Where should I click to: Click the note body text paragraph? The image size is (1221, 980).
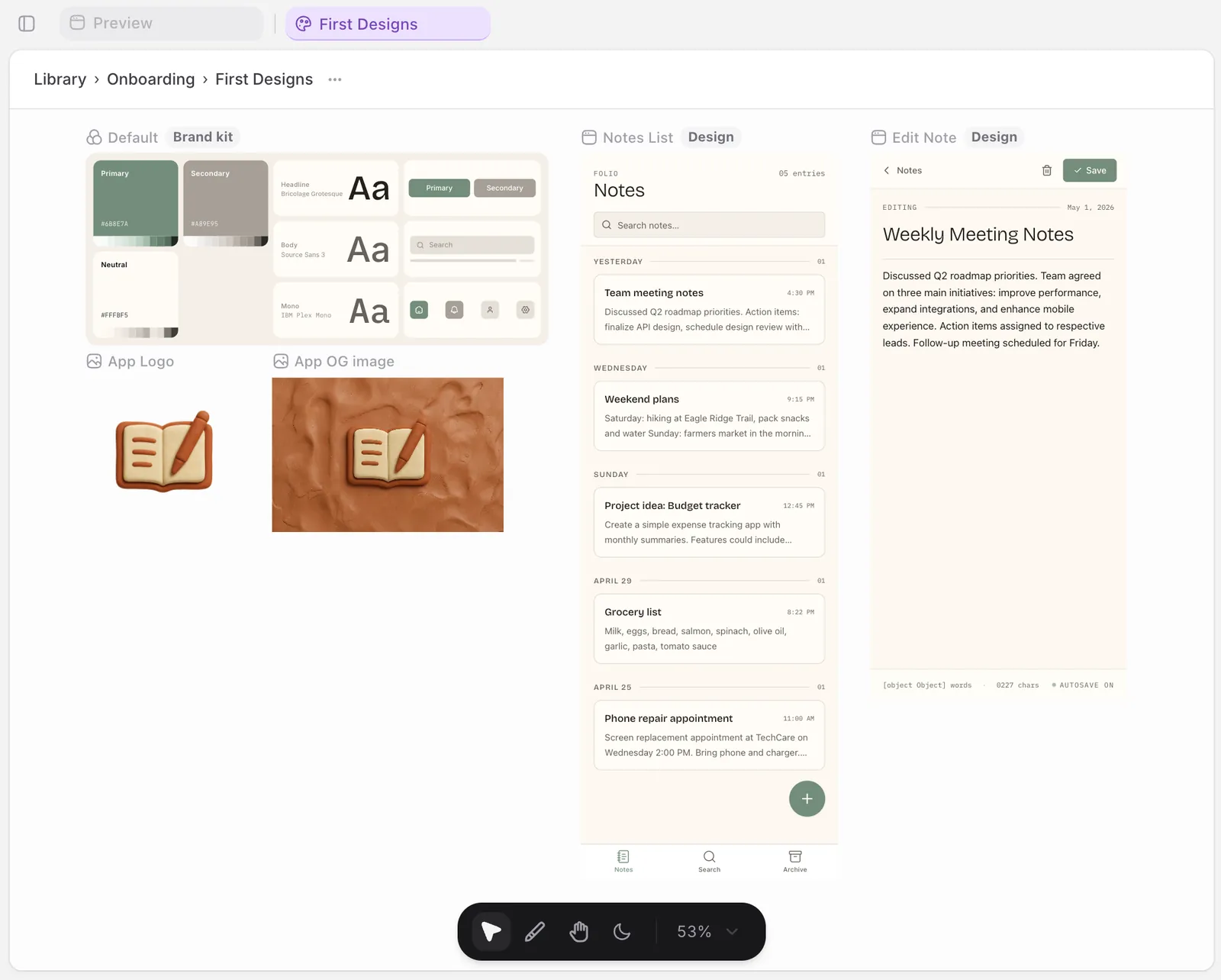(994, 309)
